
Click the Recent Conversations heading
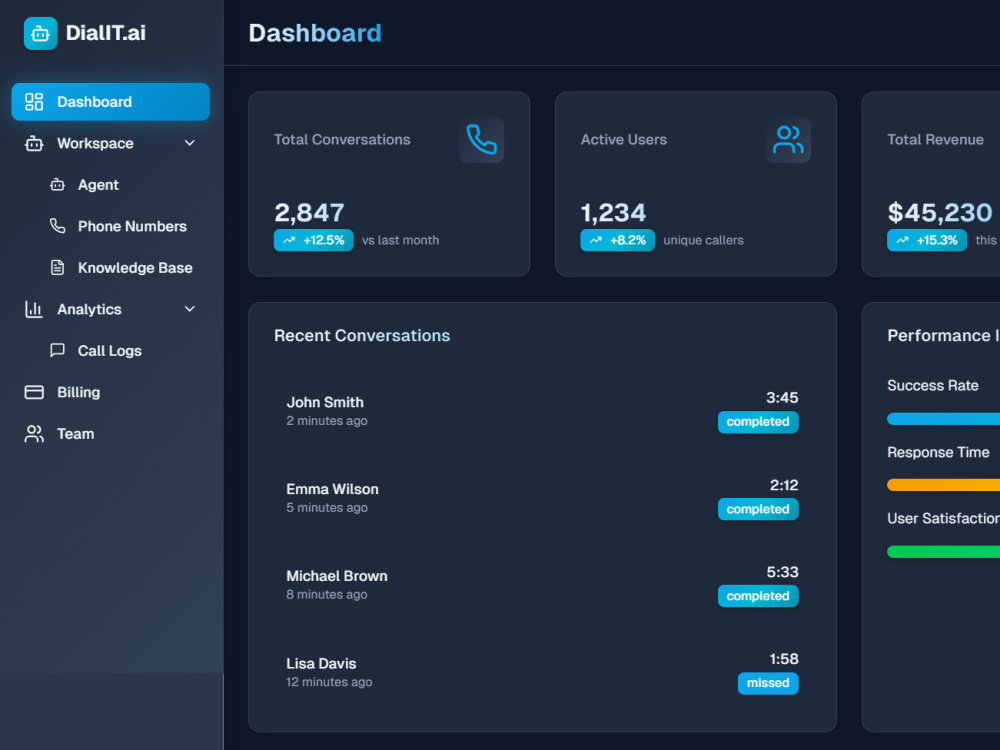pos(362,335)
